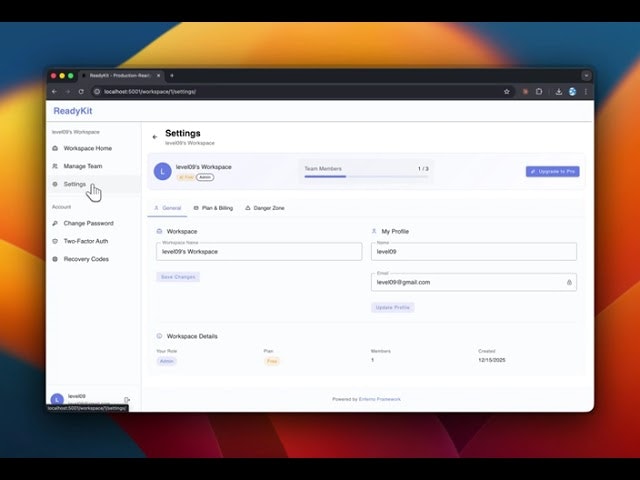640x480 pixels.
Task: Switch to the General tab
Action: click(167, 208)
